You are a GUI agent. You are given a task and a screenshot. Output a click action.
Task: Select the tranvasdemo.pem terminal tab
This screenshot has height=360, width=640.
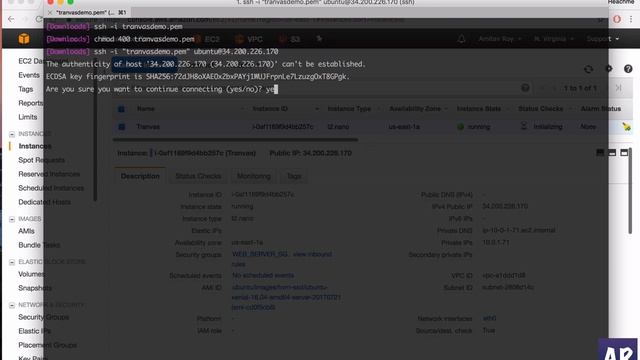tap(87, 13)
